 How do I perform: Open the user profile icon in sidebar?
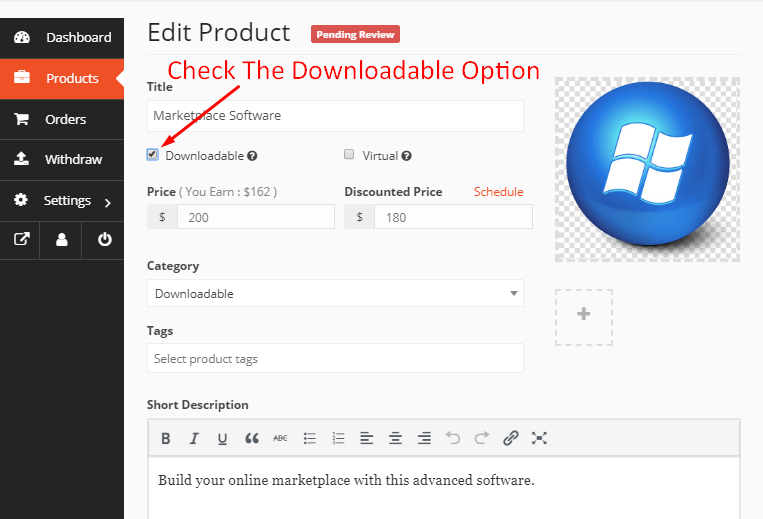pyautogui.click(x=61, y=239)
